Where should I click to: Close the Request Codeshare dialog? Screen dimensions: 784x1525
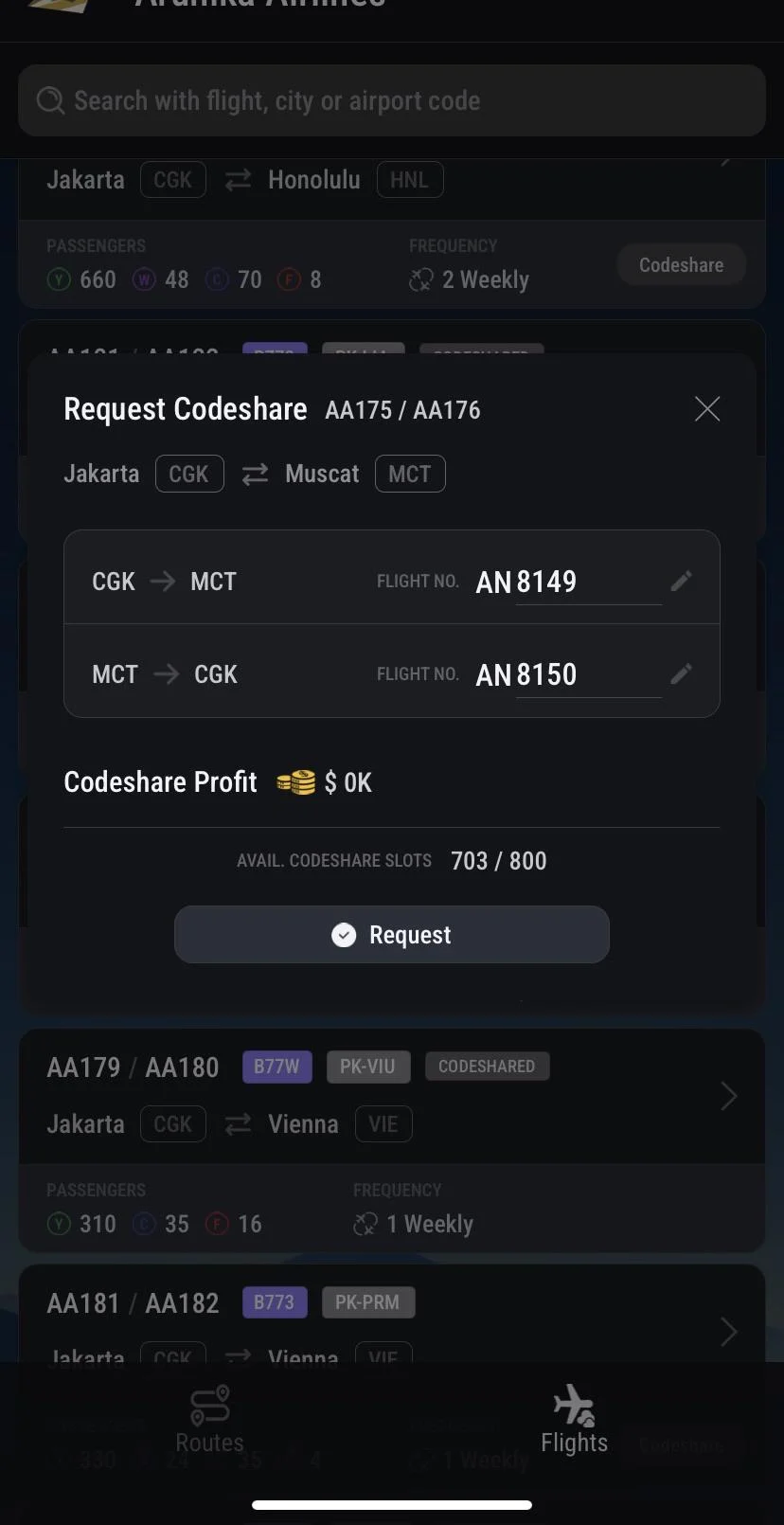(x=707, y=409)
